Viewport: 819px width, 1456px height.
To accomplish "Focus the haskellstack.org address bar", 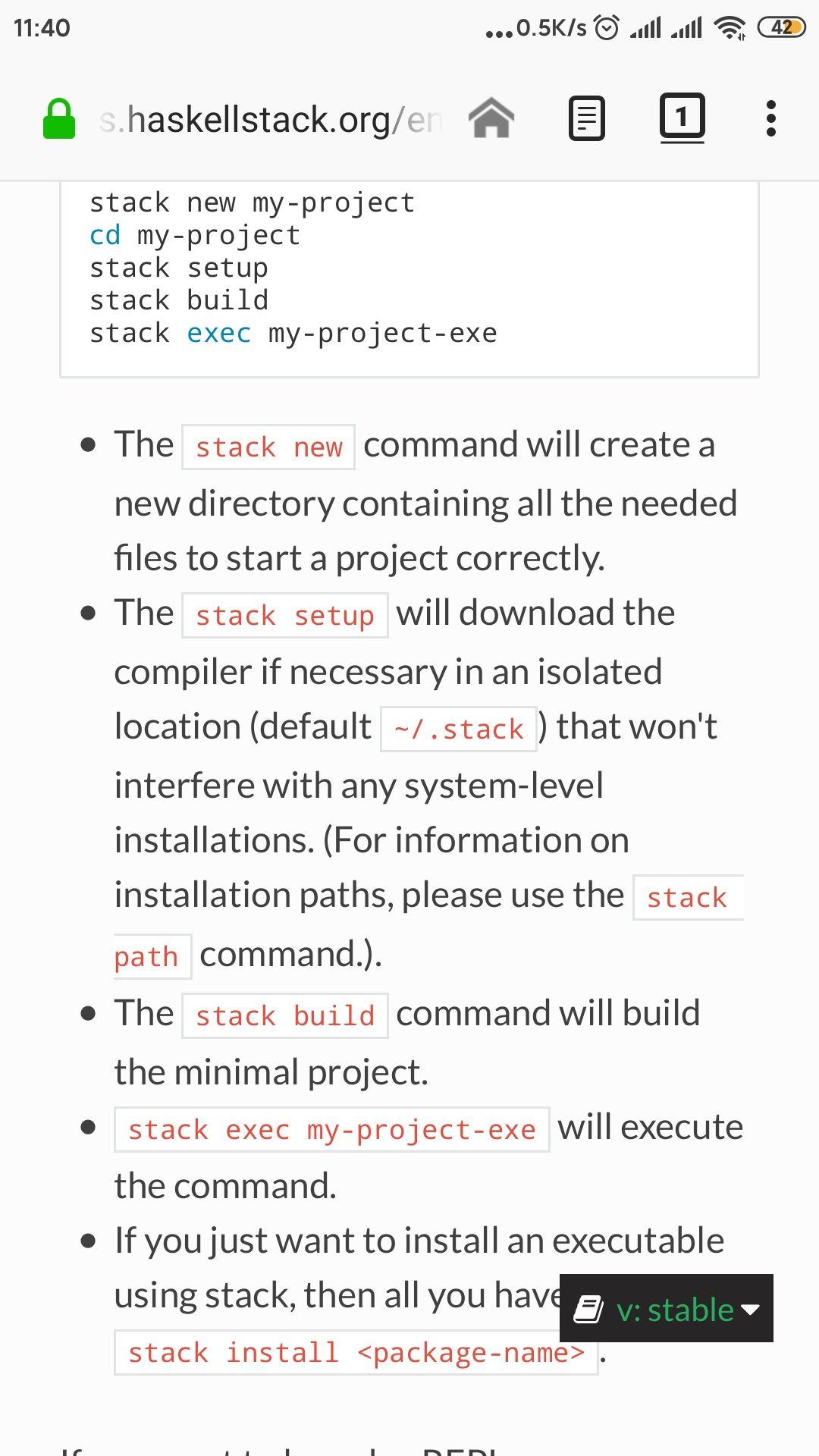I will coord(271,120).
